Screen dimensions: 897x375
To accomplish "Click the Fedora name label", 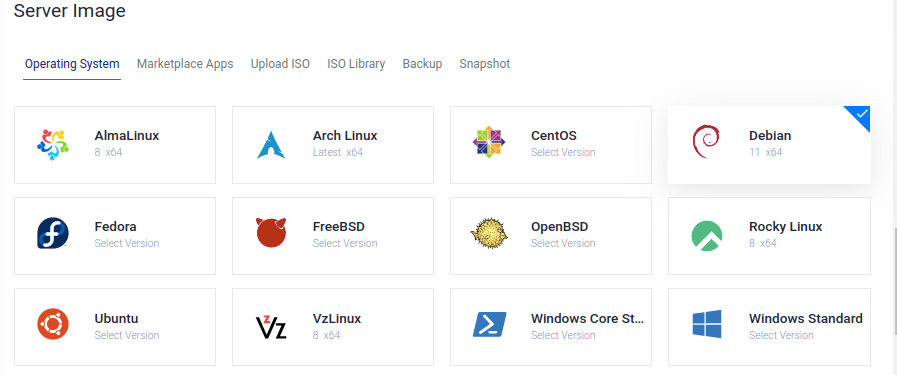I will tap(115, 227).
